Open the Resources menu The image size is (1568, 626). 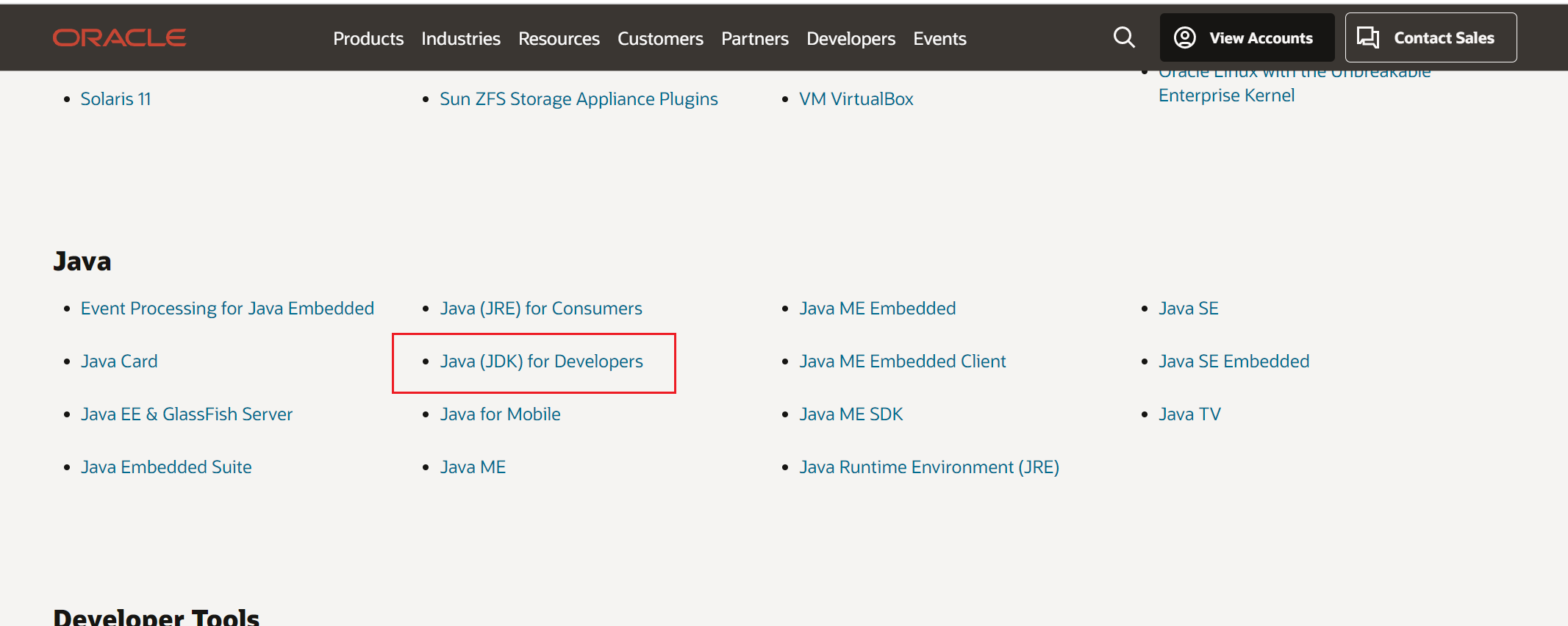(x=559, y=39)
